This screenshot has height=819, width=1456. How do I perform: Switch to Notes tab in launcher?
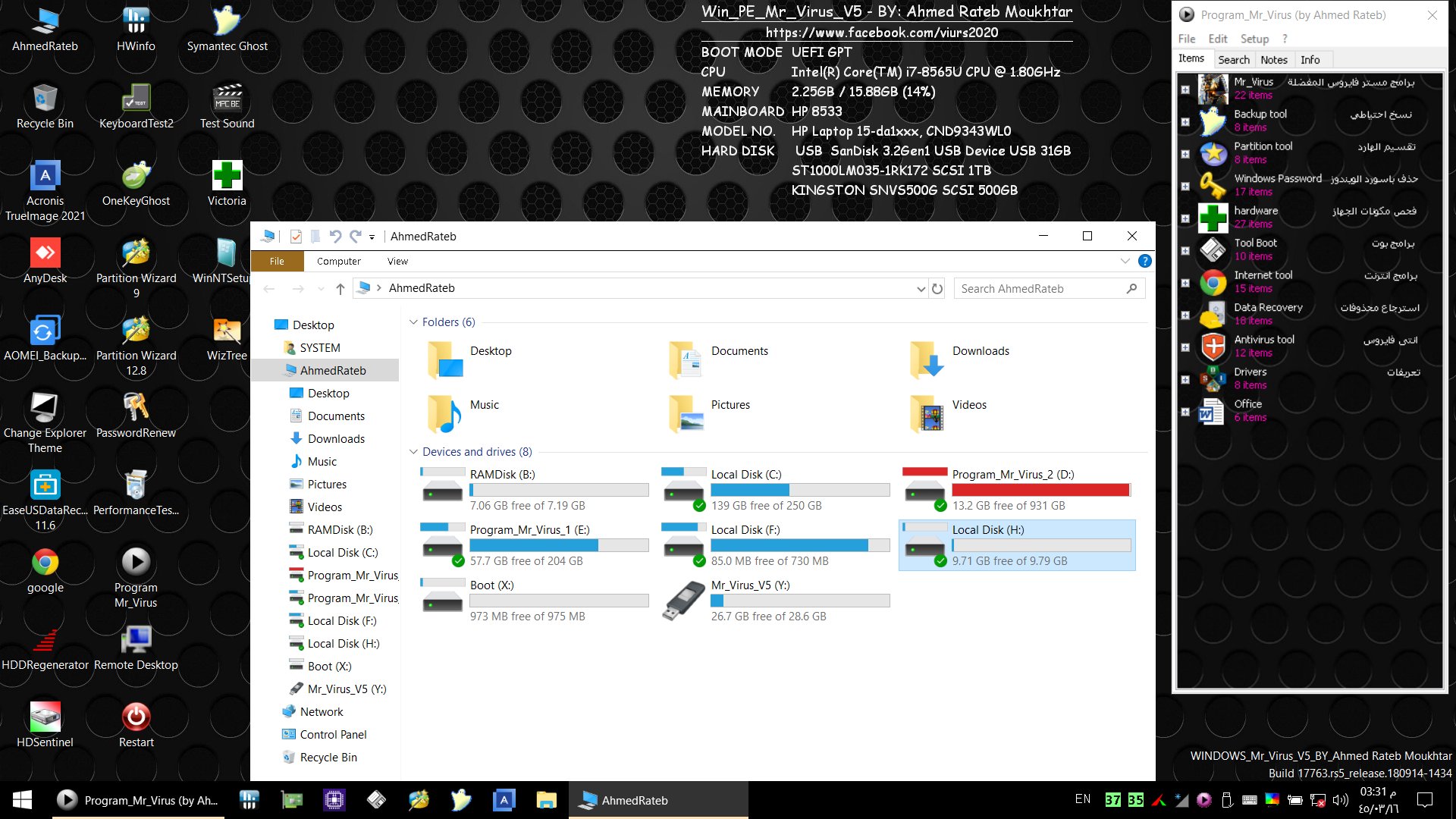1274,60
